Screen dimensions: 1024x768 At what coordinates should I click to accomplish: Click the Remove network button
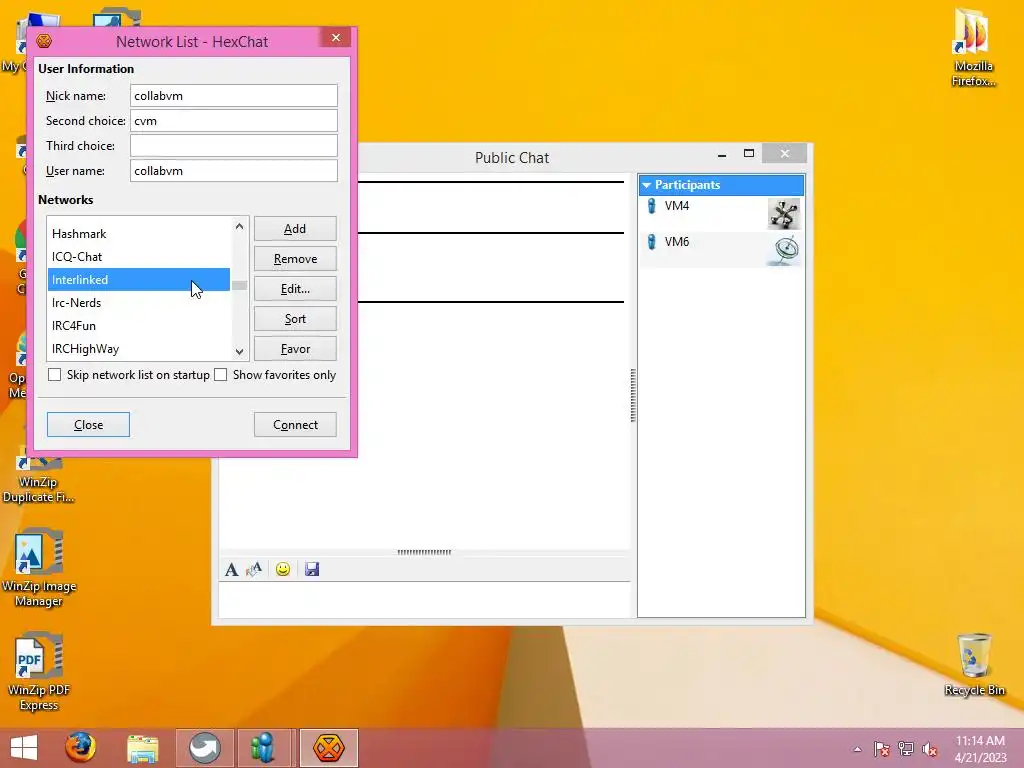coord(295,259)
